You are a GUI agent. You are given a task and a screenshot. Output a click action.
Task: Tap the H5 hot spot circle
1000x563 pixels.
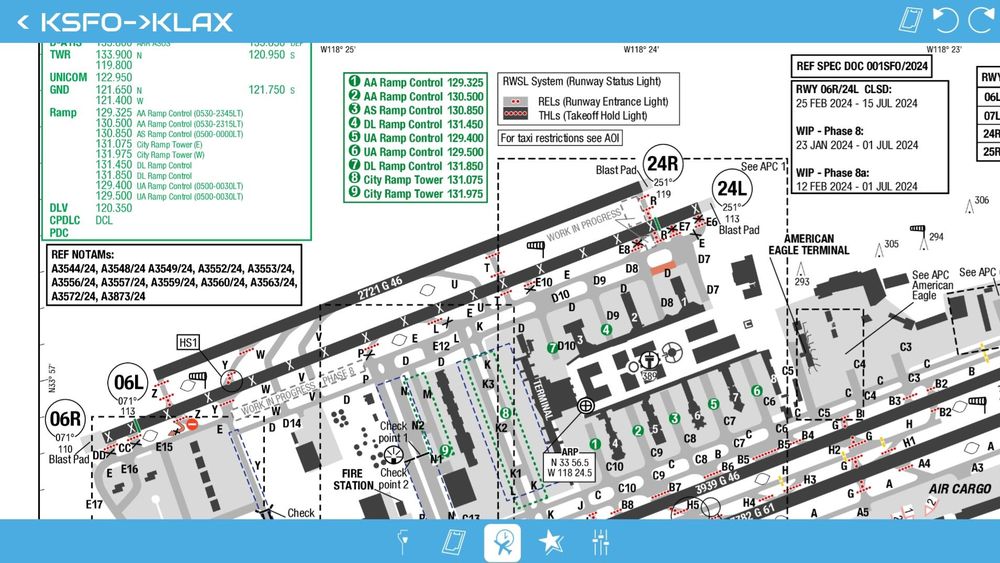[x=693, y=505]
